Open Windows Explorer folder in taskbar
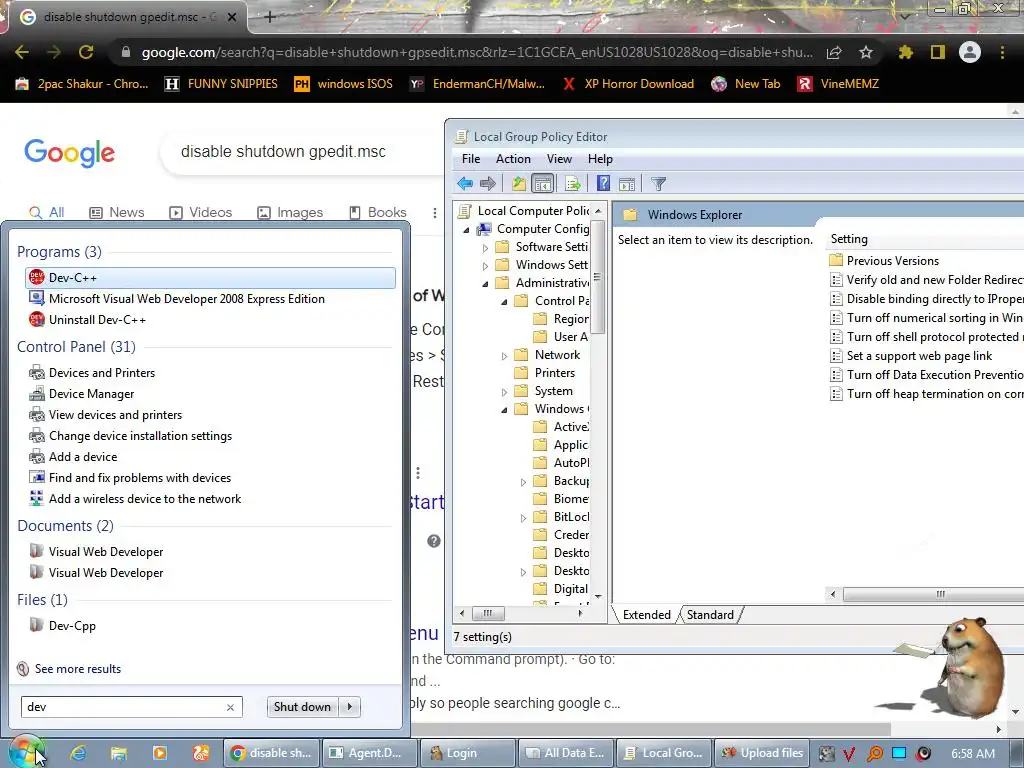The width and height of the screenshot is (1024, 768). pyautogui.click(x=118, y=753)
